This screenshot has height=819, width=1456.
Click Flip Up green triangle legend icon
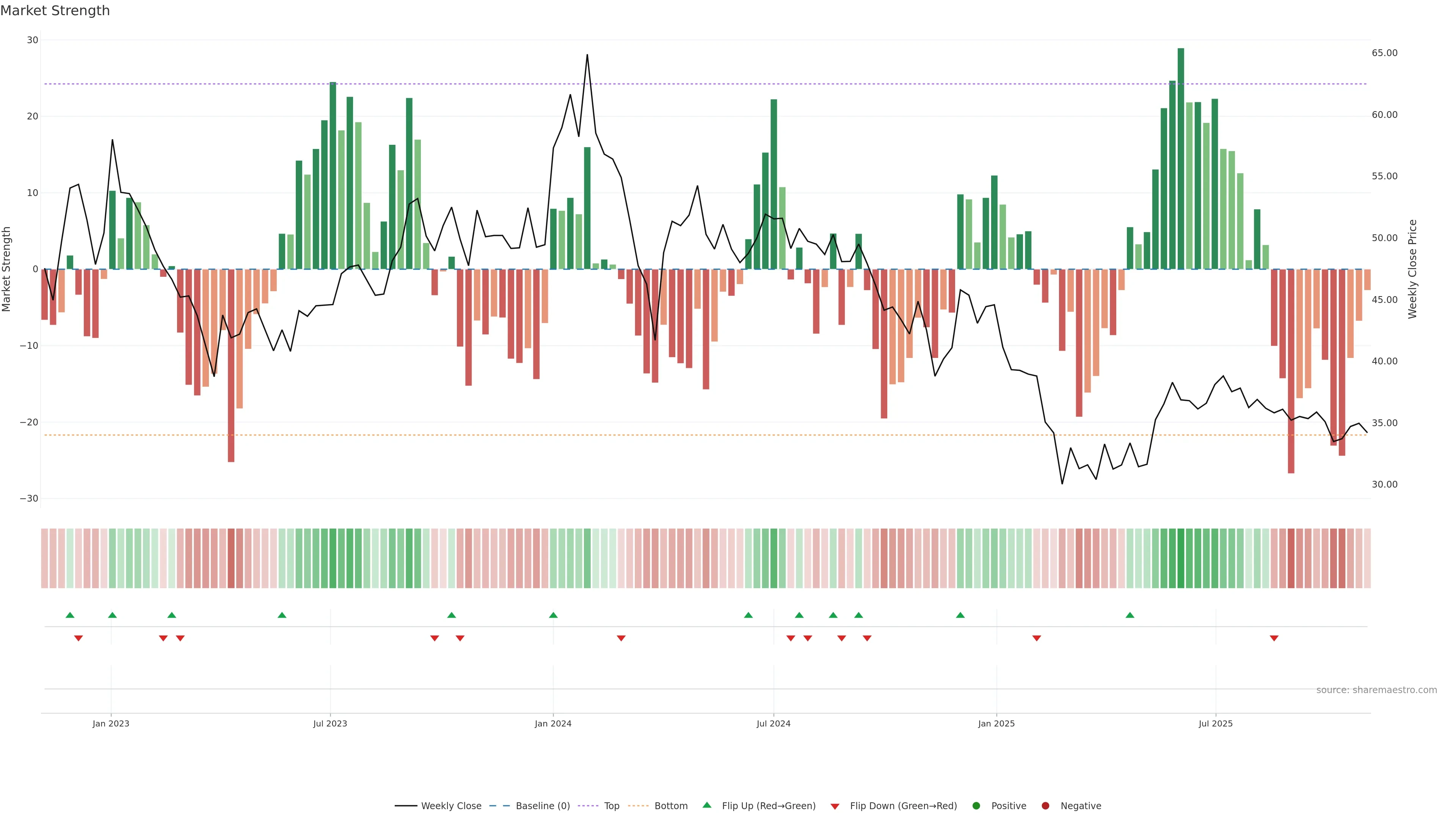706,805
